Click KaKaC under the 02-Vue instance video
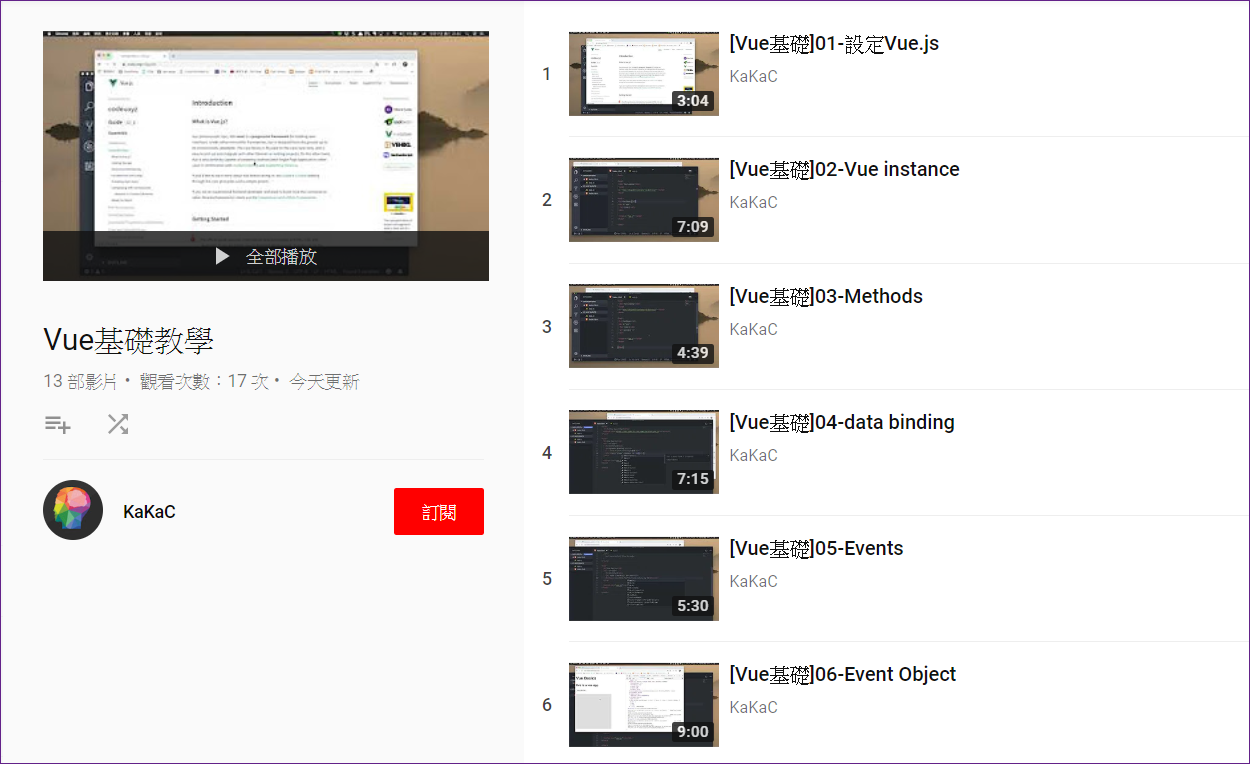The height and width of the screenshot is (764, 1250). pos(753,203)
